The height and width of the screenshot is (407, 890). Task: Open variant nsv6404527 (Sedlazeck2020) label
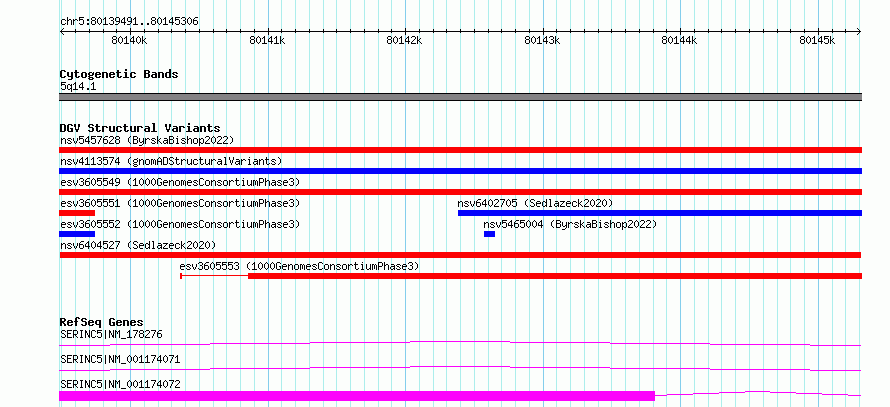tap(138, 245)
